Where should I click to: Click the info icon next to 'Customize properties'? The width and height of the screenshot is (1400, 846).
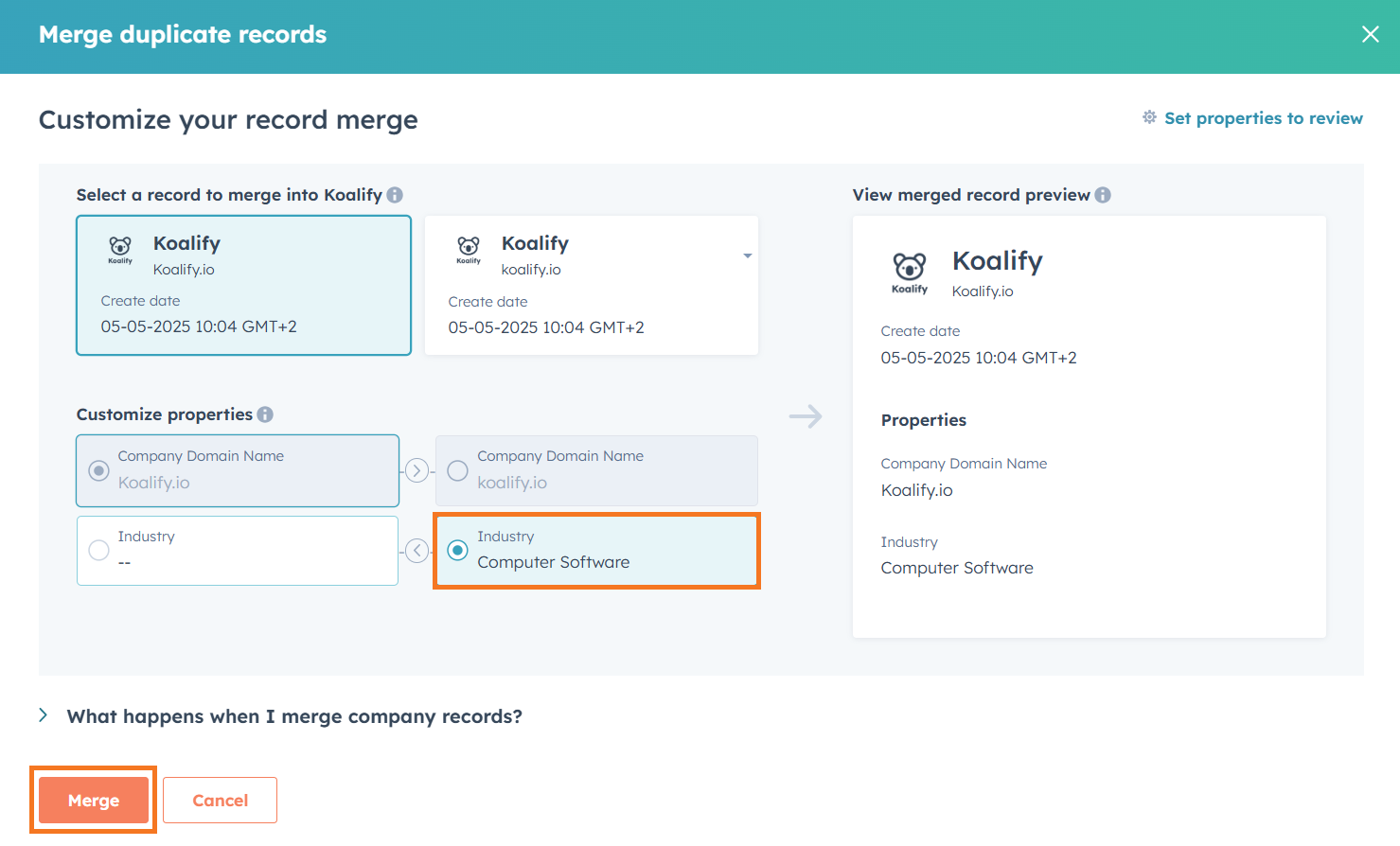click(x=266, y=414)
